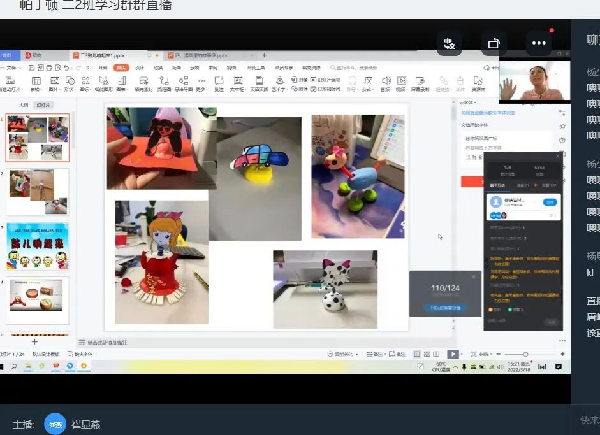Add a comment with the Comment tool
This screenshot has width=600, height=435.
219,83
